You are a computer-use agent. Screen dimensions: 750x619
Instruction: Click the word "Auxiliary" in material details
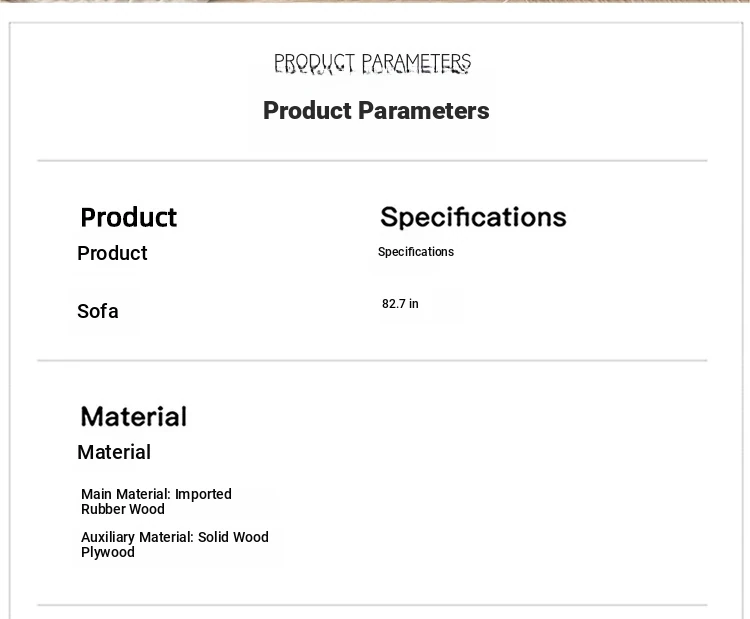click(x=108, y=537)
